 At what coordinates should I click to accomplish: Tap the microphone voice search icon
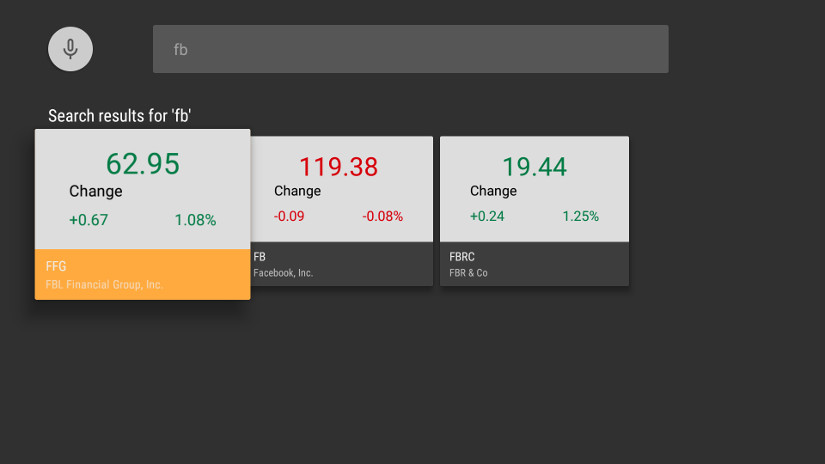coord(70,49)
